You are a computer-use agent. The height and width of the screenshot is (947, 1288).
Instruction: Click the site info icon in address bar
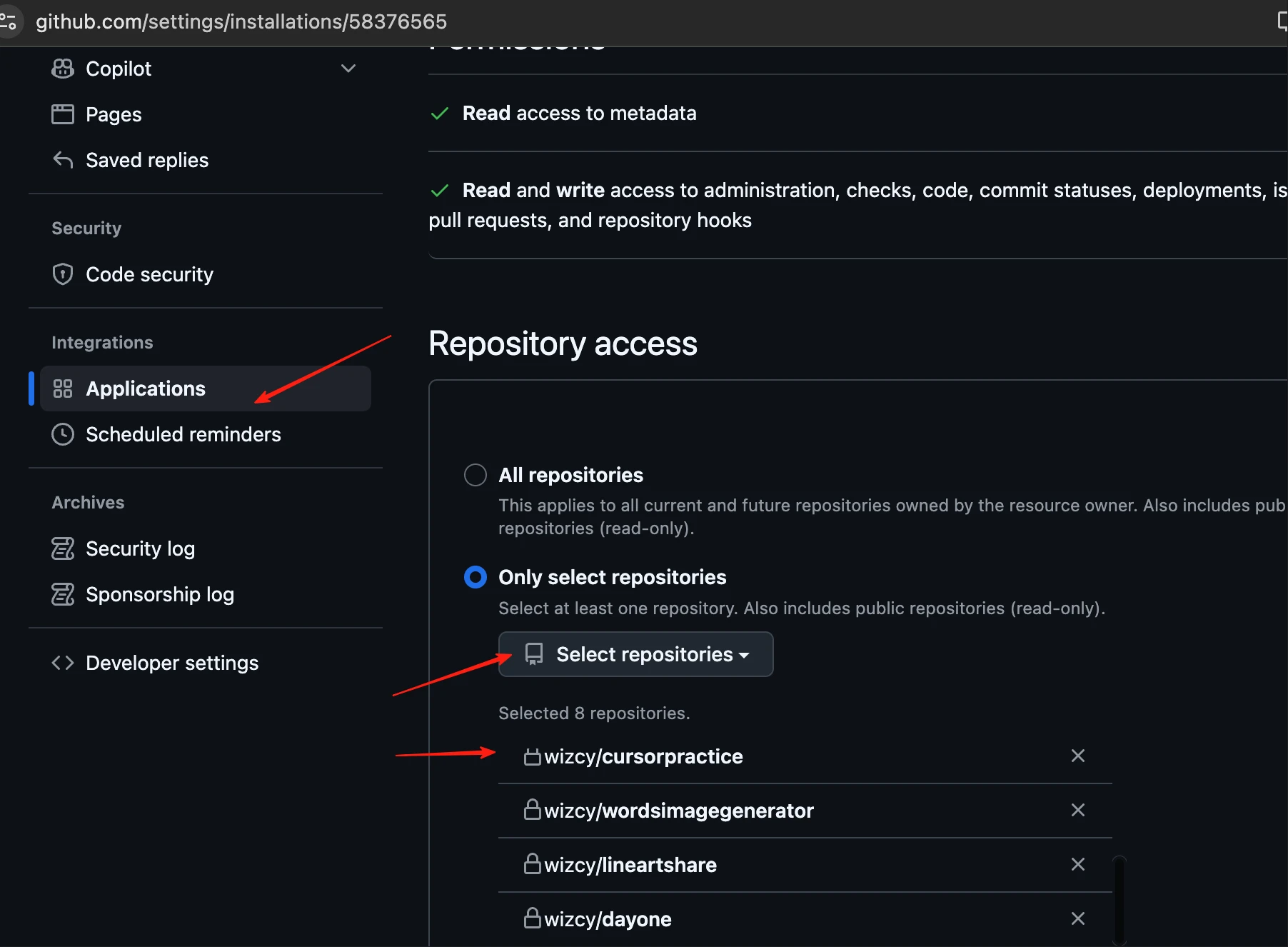pyautogui.click(x=9, y=21)
